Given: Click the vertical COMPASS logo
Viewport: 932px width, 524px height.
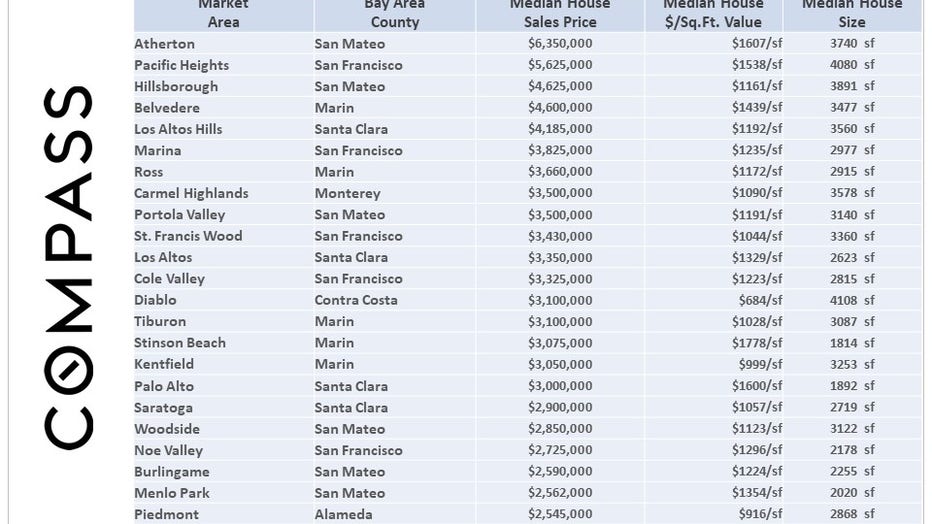Looking at the screenshot, I should click(68, 267).
